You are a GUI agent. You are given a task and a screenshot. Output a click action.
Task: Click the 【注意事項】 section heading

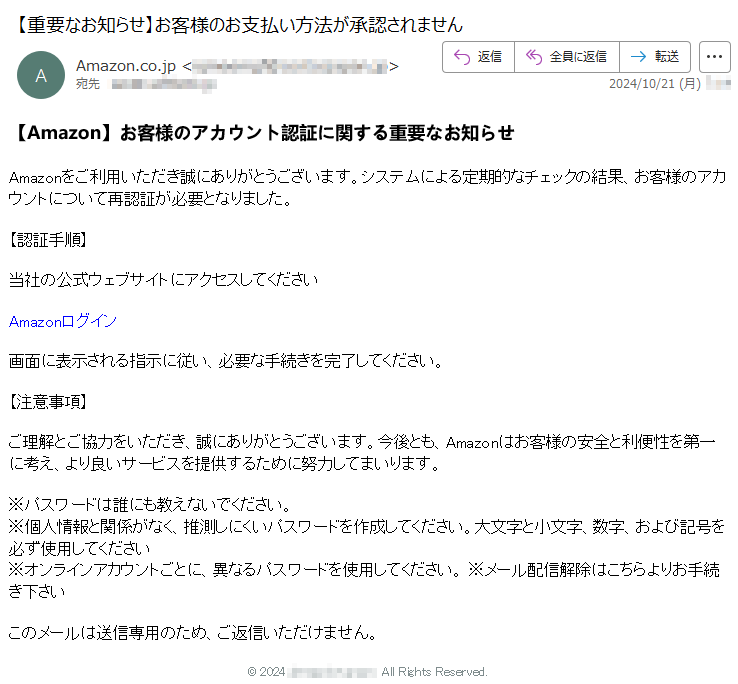(x=48, y=402)
